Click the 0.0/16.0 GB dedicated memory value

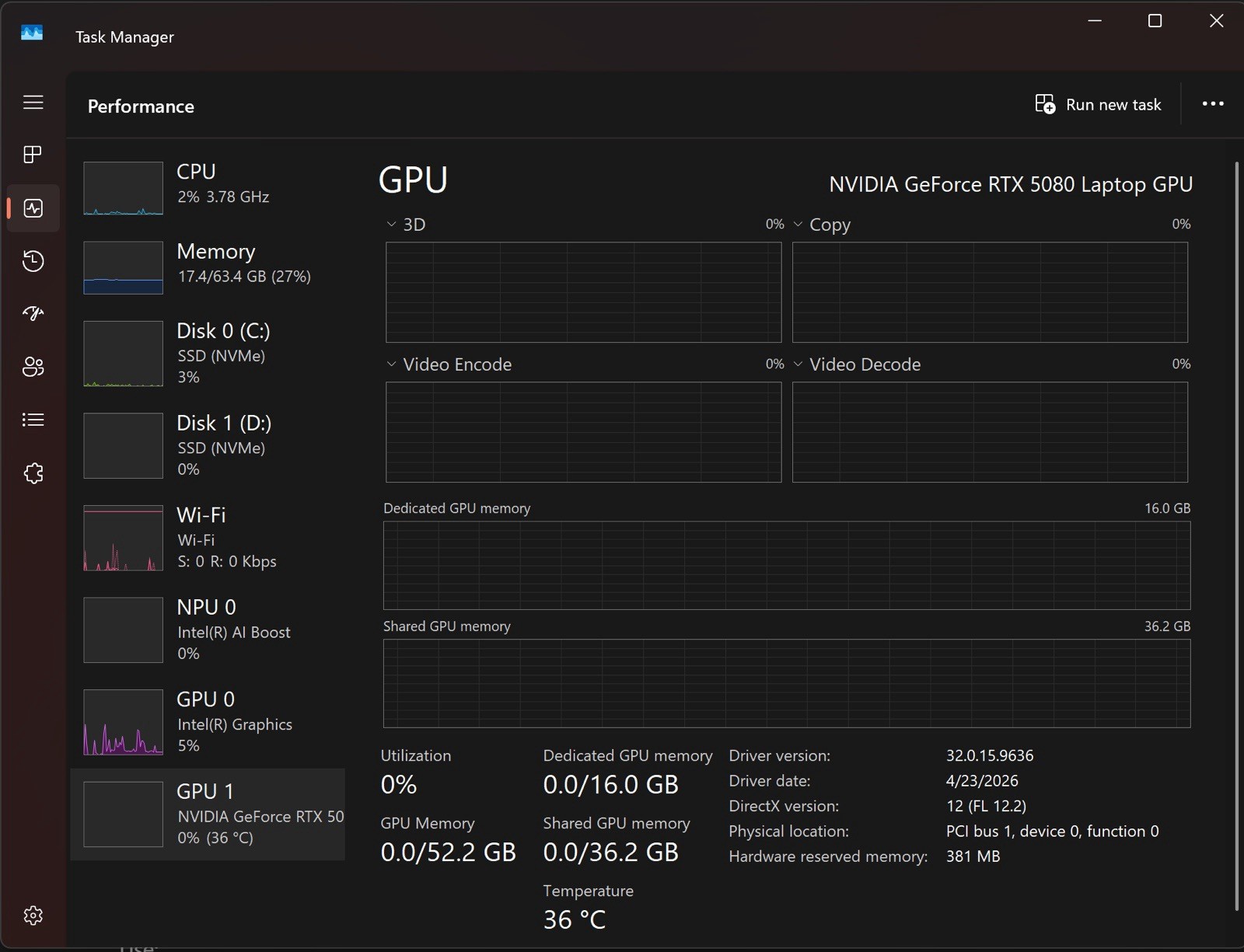610,785
